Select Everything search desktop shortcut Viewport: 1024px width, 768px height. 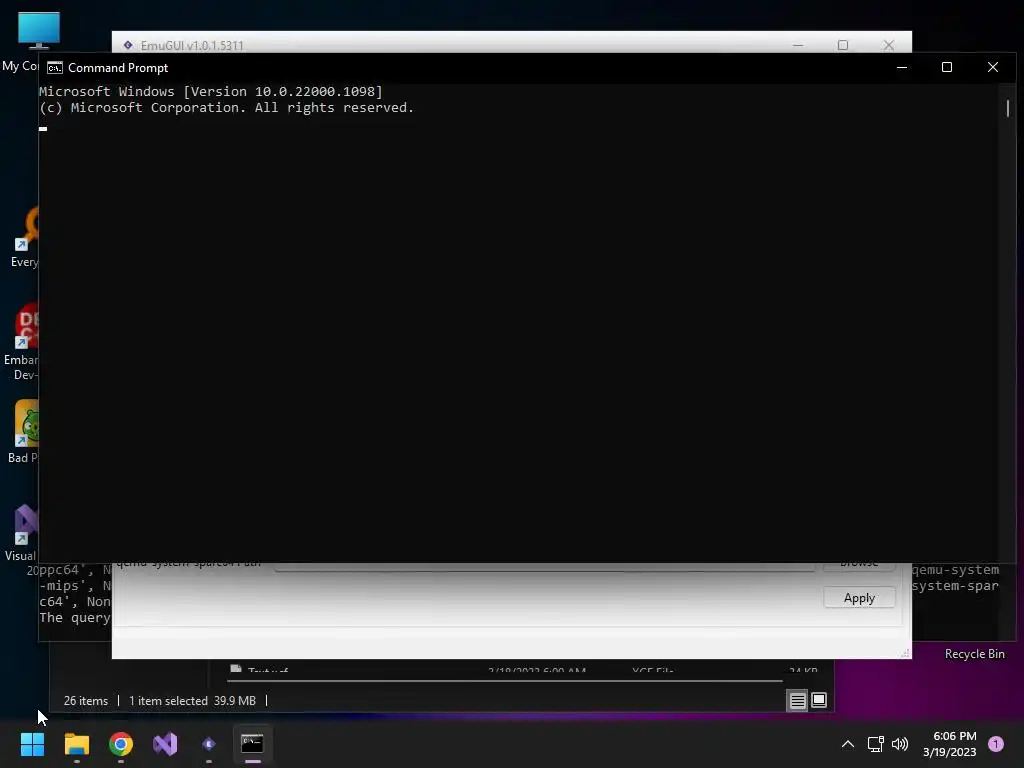(23, 238)
